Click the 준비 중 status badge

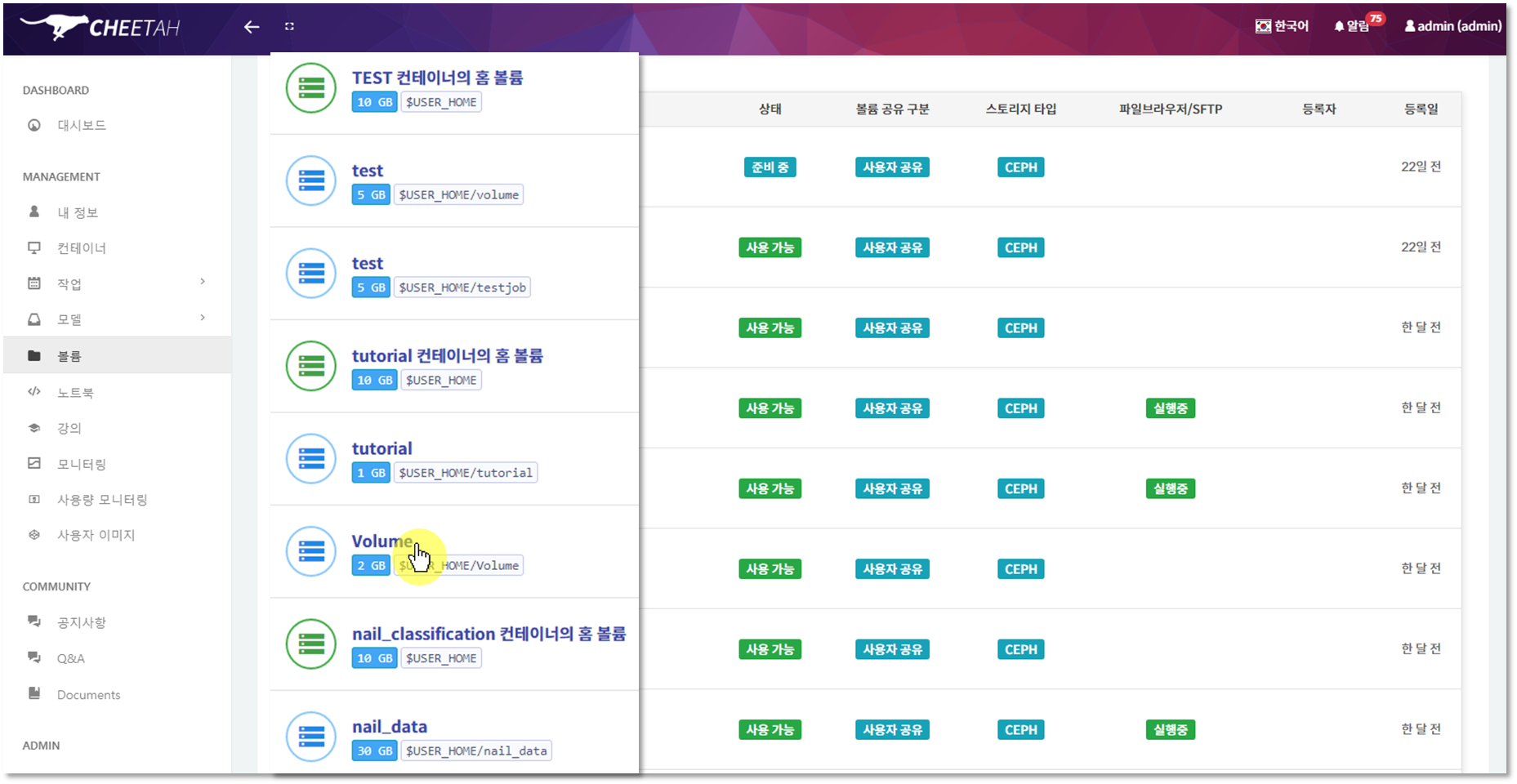(x=770, y=167)
